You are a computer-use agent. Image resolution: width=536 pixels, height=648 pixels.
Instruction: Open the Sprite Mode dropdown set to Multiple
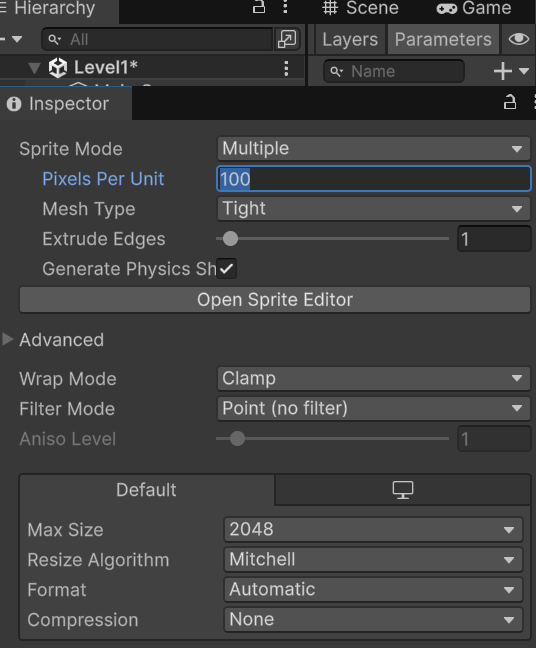click(x=374, y=148)
